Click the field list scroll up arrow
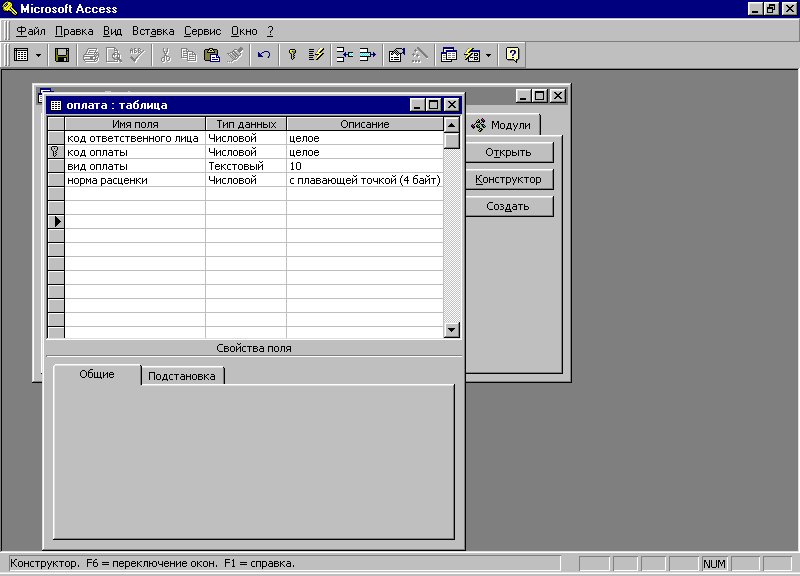Viewport: 800px width, 576px height. point(452,124)
